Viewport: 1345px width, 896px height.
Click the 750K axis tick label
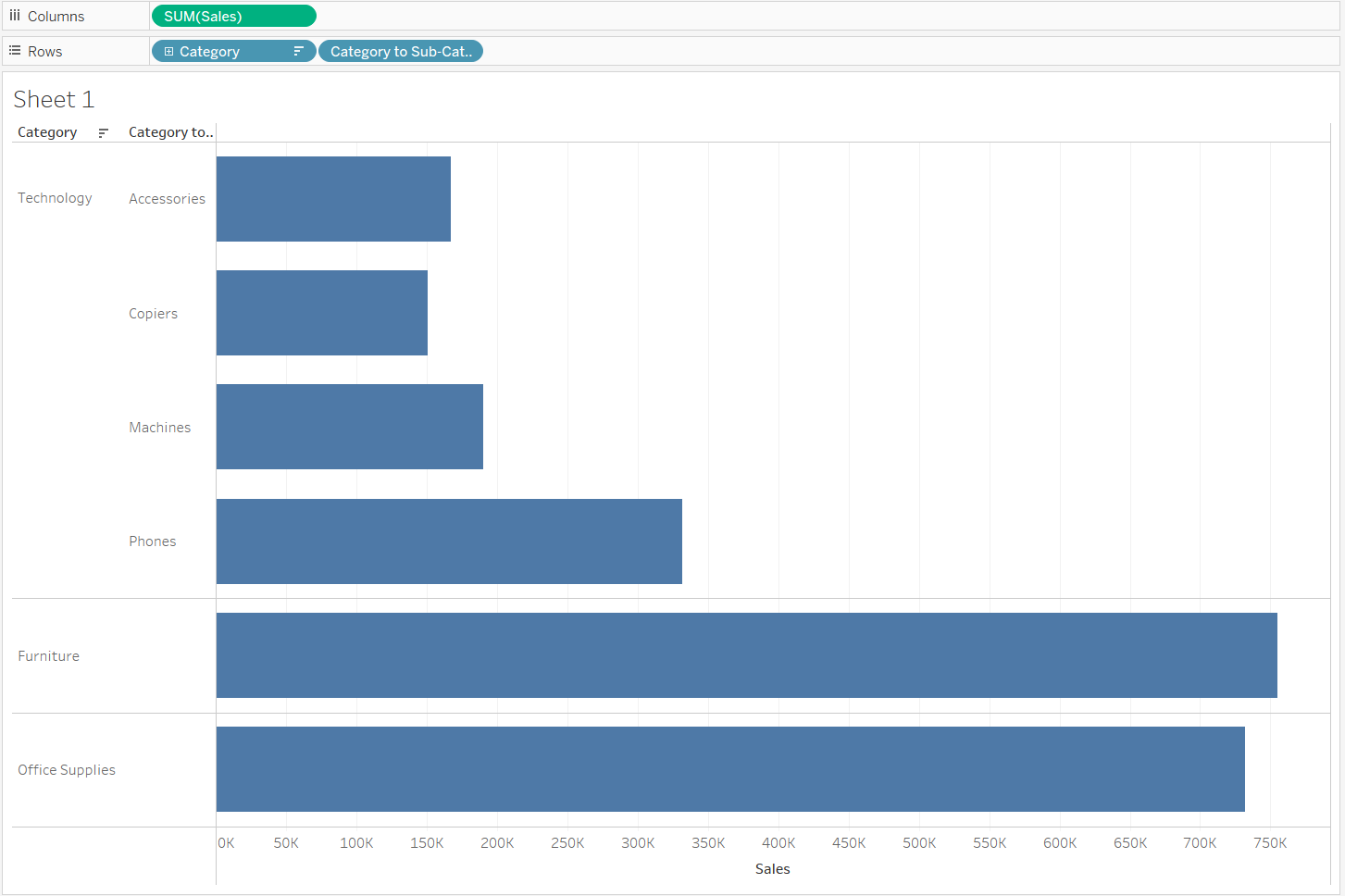(1270, 843)
